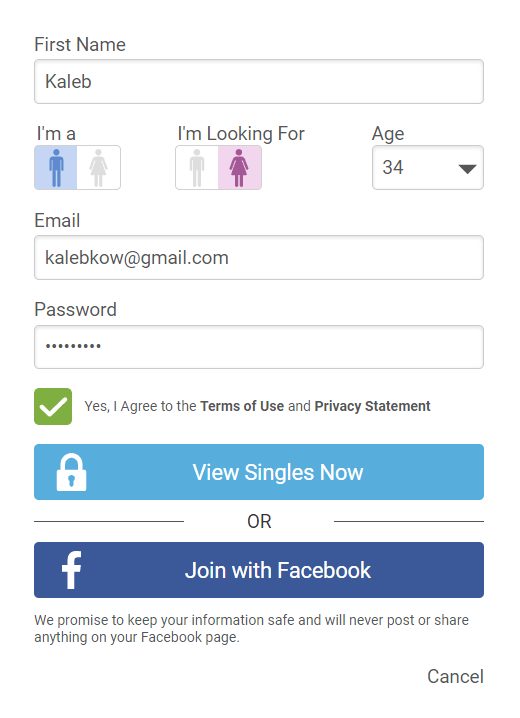Image resolution: width=520 pixels, height=718 pixels.
Task: Click the Age field showing 34
Action: tap(428, 168)
